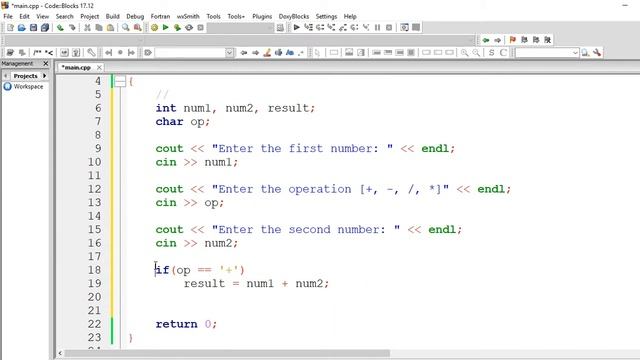Open the build target dropdown
Image resolution: width=640 pixels, height=360 pixels.
[240, 27]
